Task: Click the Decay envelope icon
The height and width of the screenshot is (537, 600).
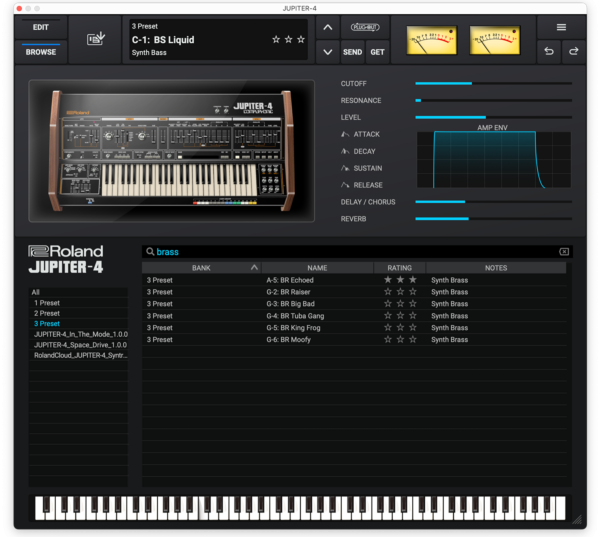Action: 345,151
